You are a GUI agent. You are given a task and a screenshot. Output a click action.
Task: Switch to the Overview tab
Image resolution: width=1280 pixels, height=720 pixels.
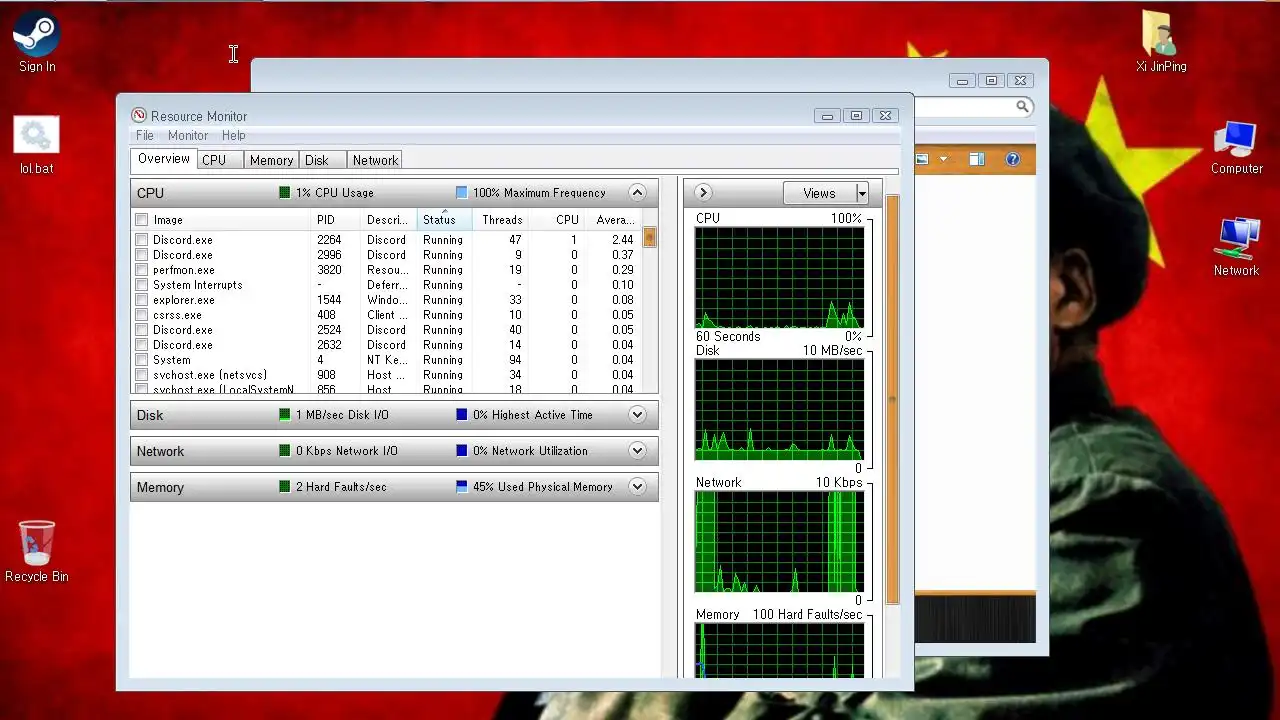[164, 159]
